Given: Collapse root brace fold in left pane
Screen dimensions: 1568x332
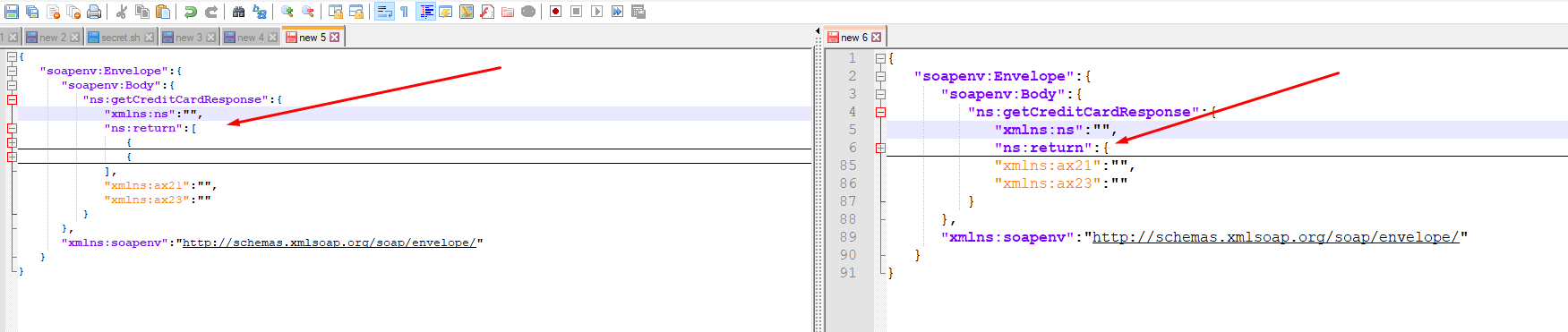Looking at the screenshot, I should coord(12,56).
